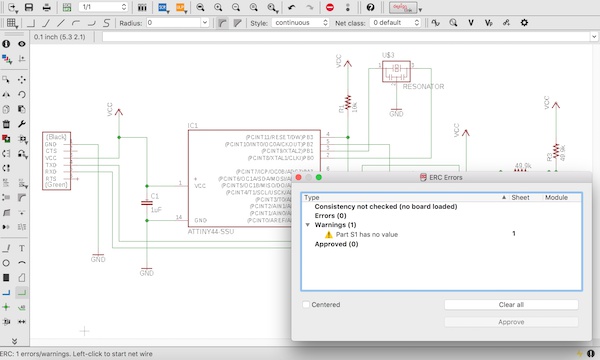600x360 pixels.
Task: Click the Approve button
Action: (x=511, y=322)
